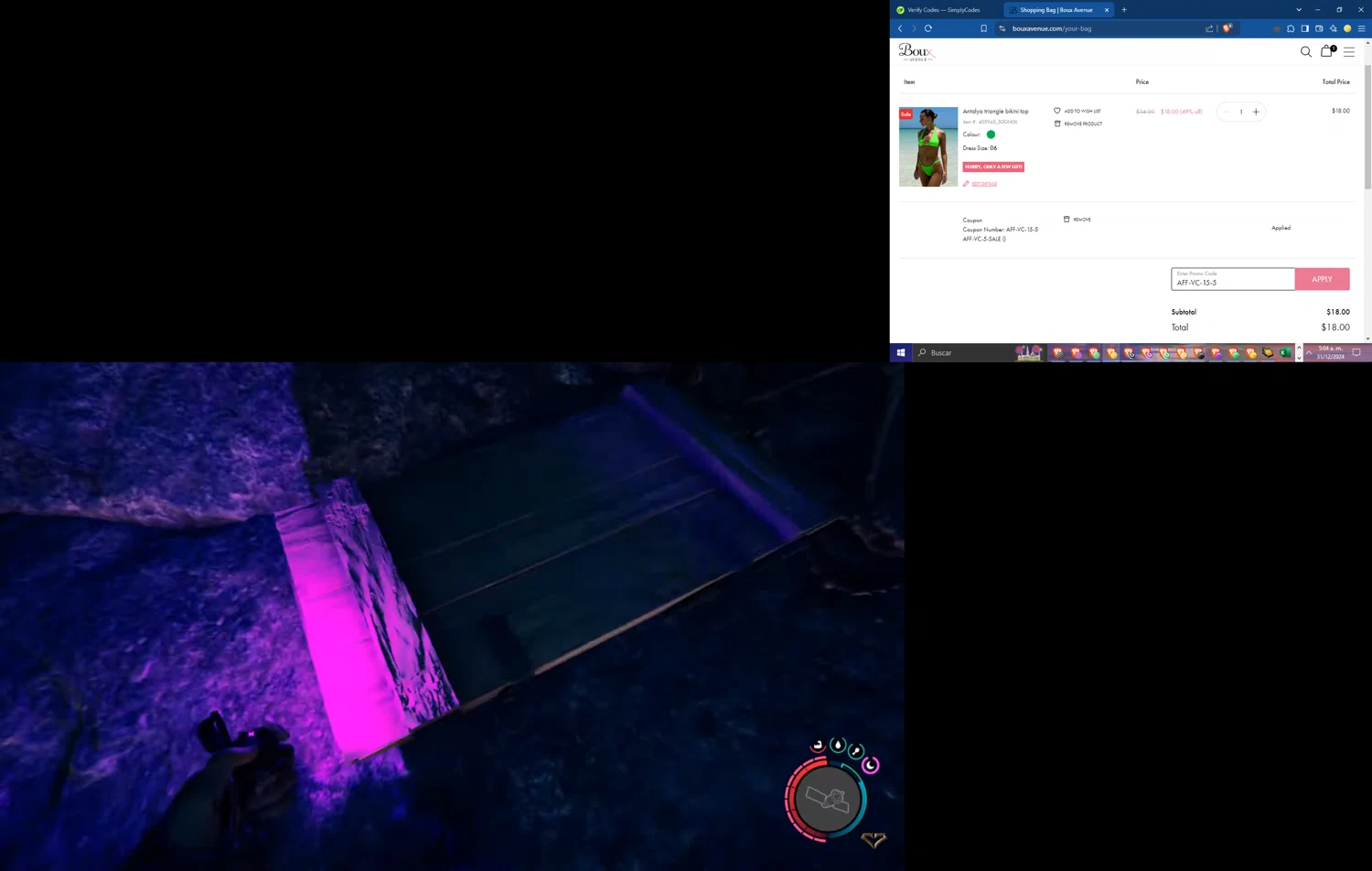
Task: Open Antalya triangle bikini top link
Action: (995, 112)
